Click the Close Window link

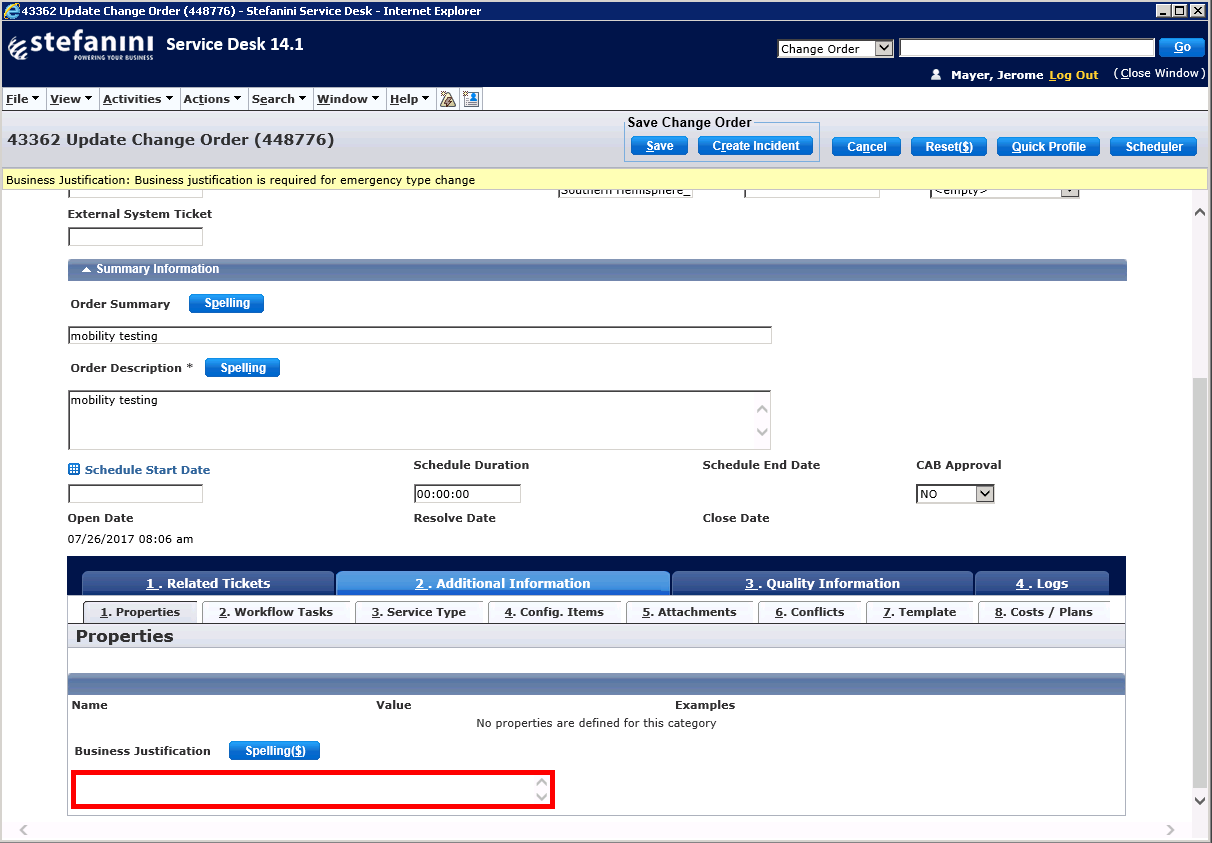point(1161,74)
